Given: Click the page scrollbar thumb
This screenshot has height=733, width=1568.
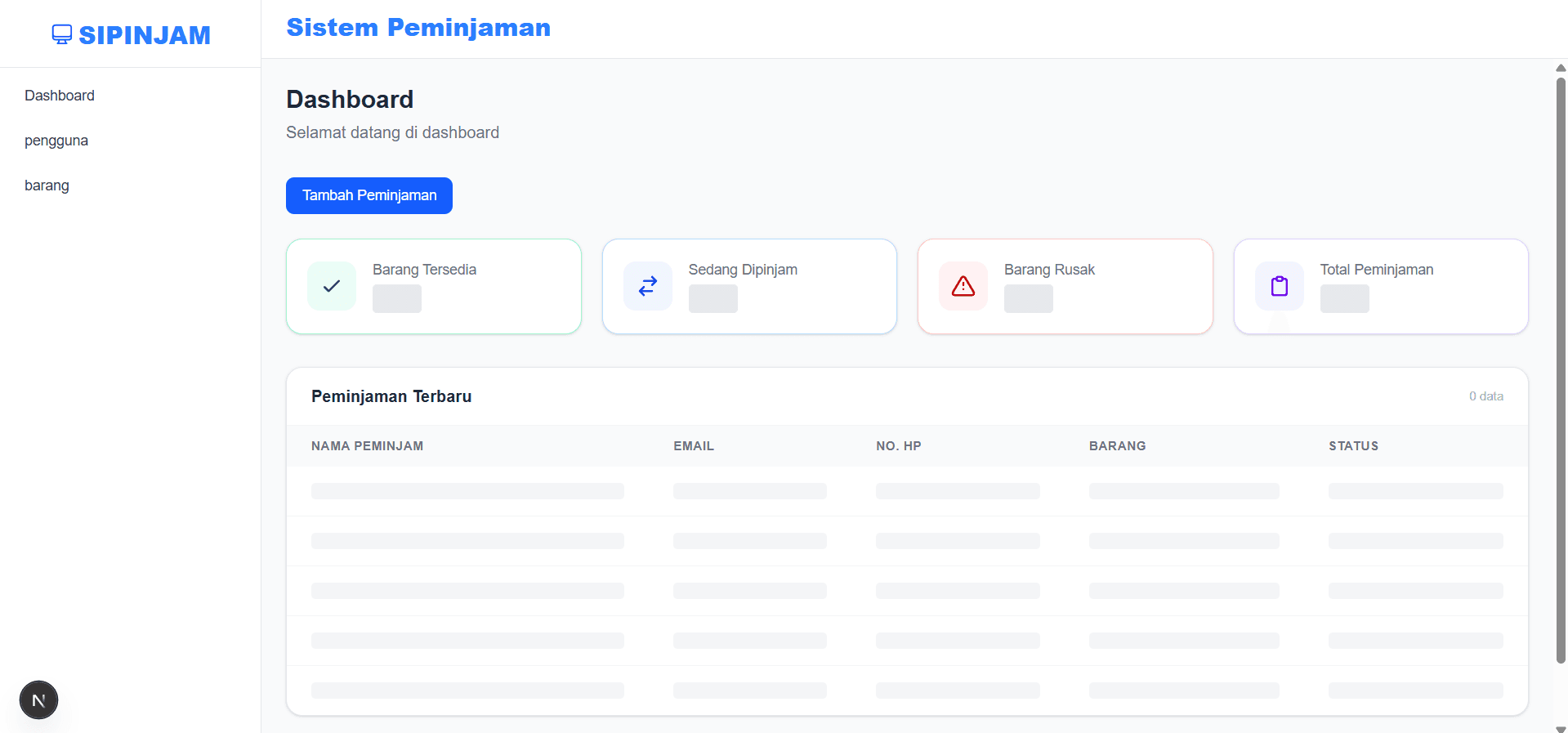Looking at the screenshot, I should [1561, 370].
